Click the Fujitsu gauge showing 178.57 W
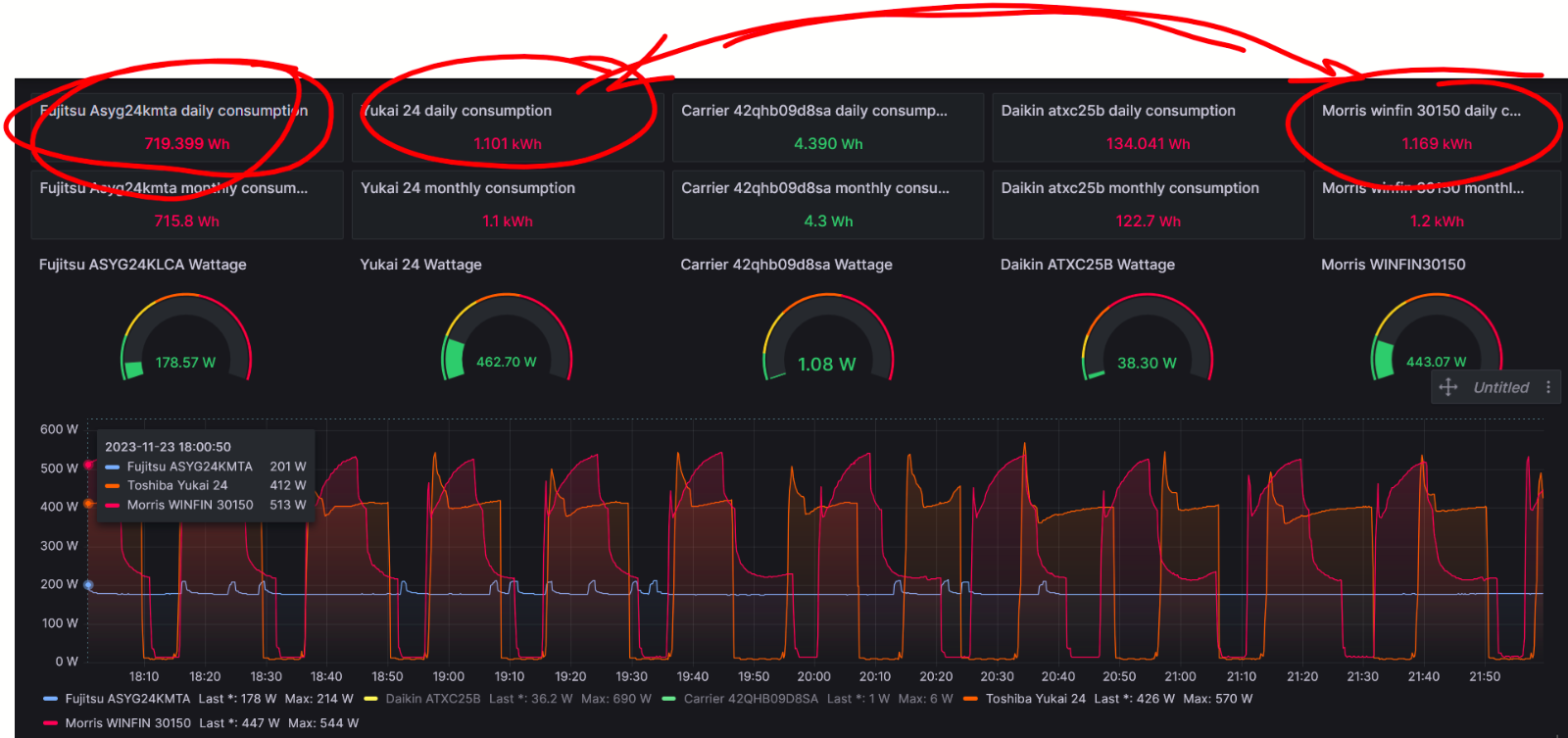Image resolution: width=1568 pixels, height=738 pixels. click(x=186, y=338)
